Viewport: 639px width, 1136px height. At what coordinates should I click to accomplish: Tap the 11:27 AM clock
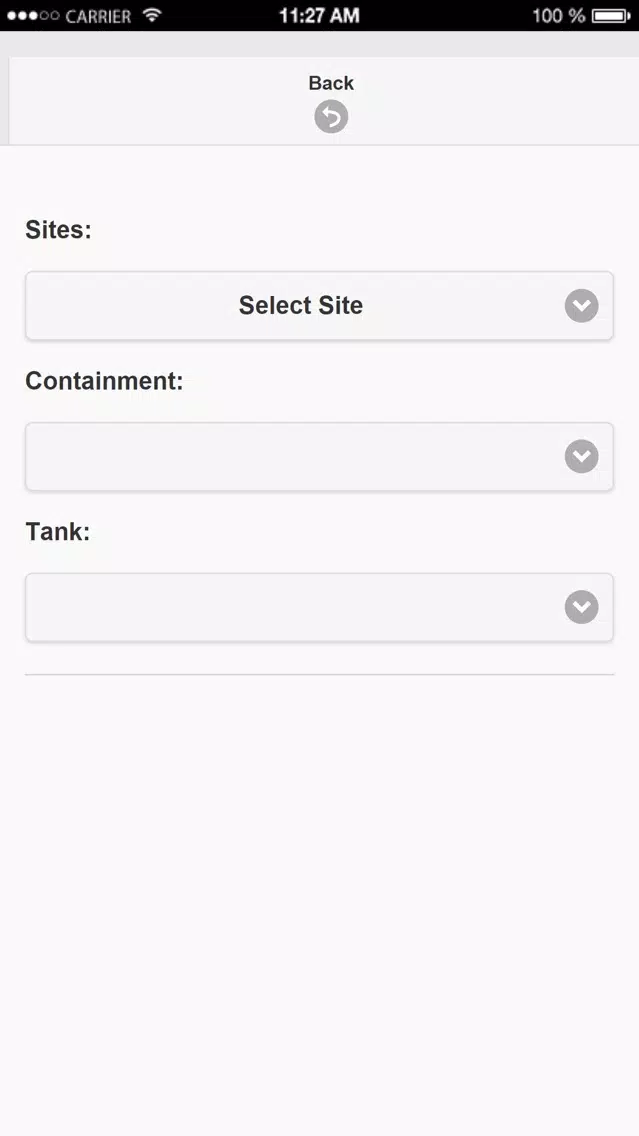[x=319, y=15]
